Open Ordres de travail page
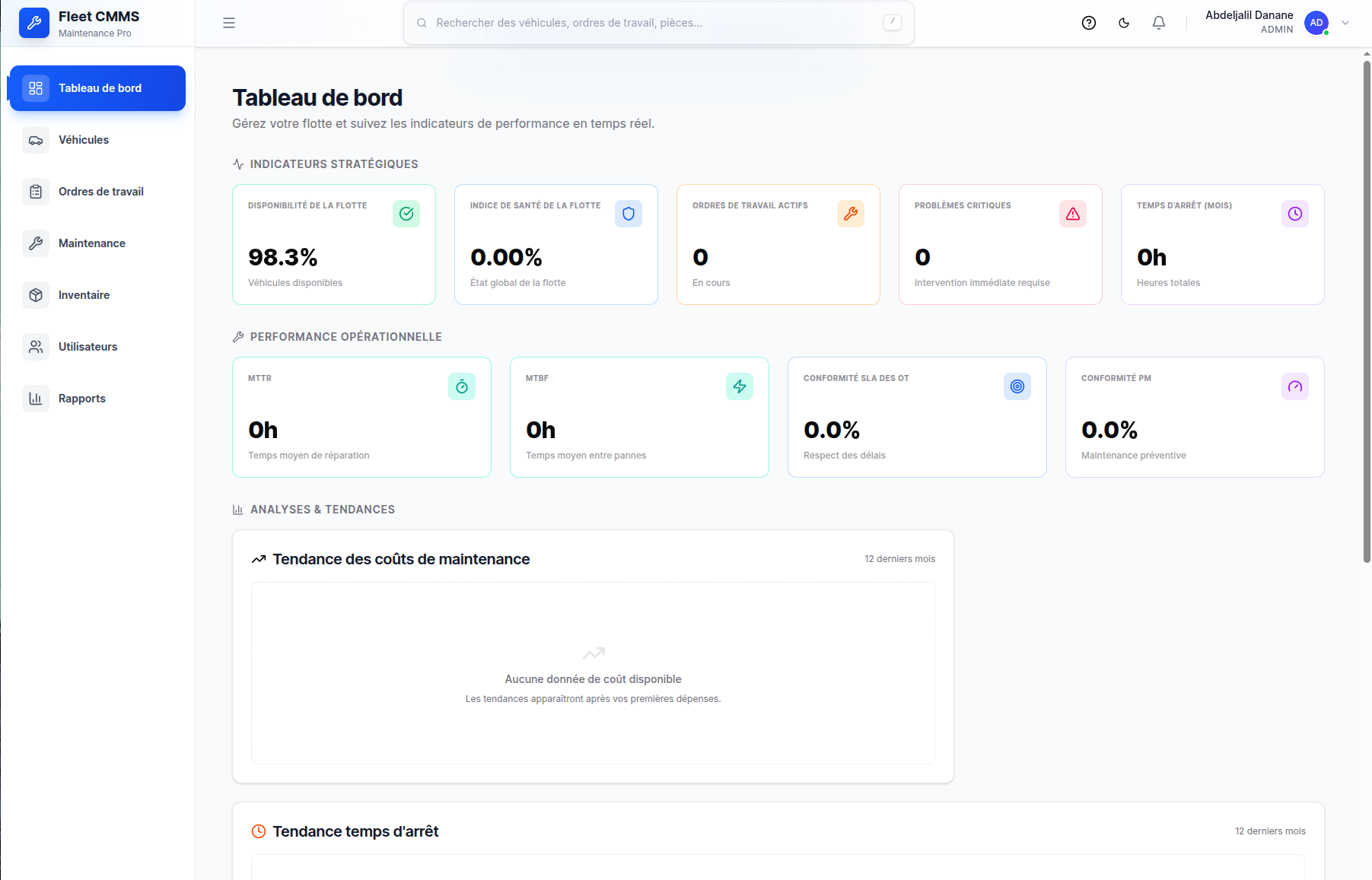 click(97, 192)
